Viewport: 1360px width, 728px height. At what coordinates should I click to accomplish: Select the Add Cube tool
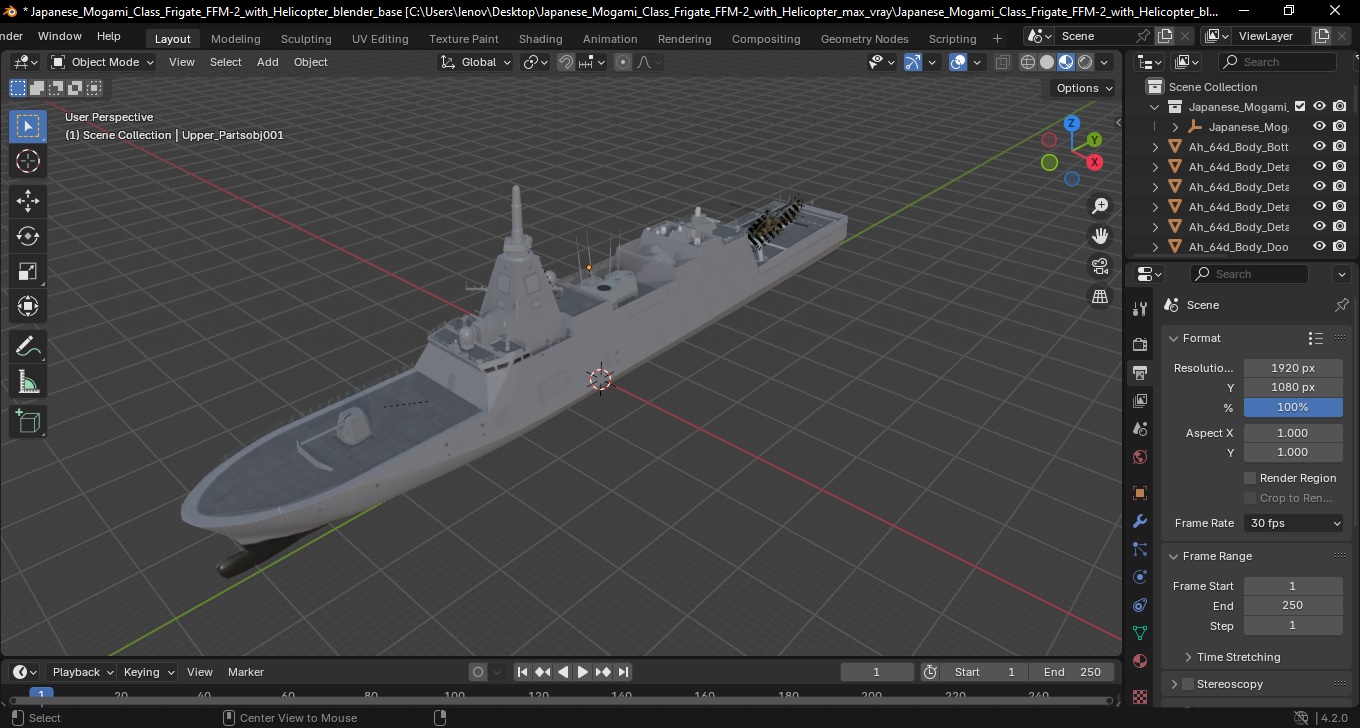tap(28, 422)
